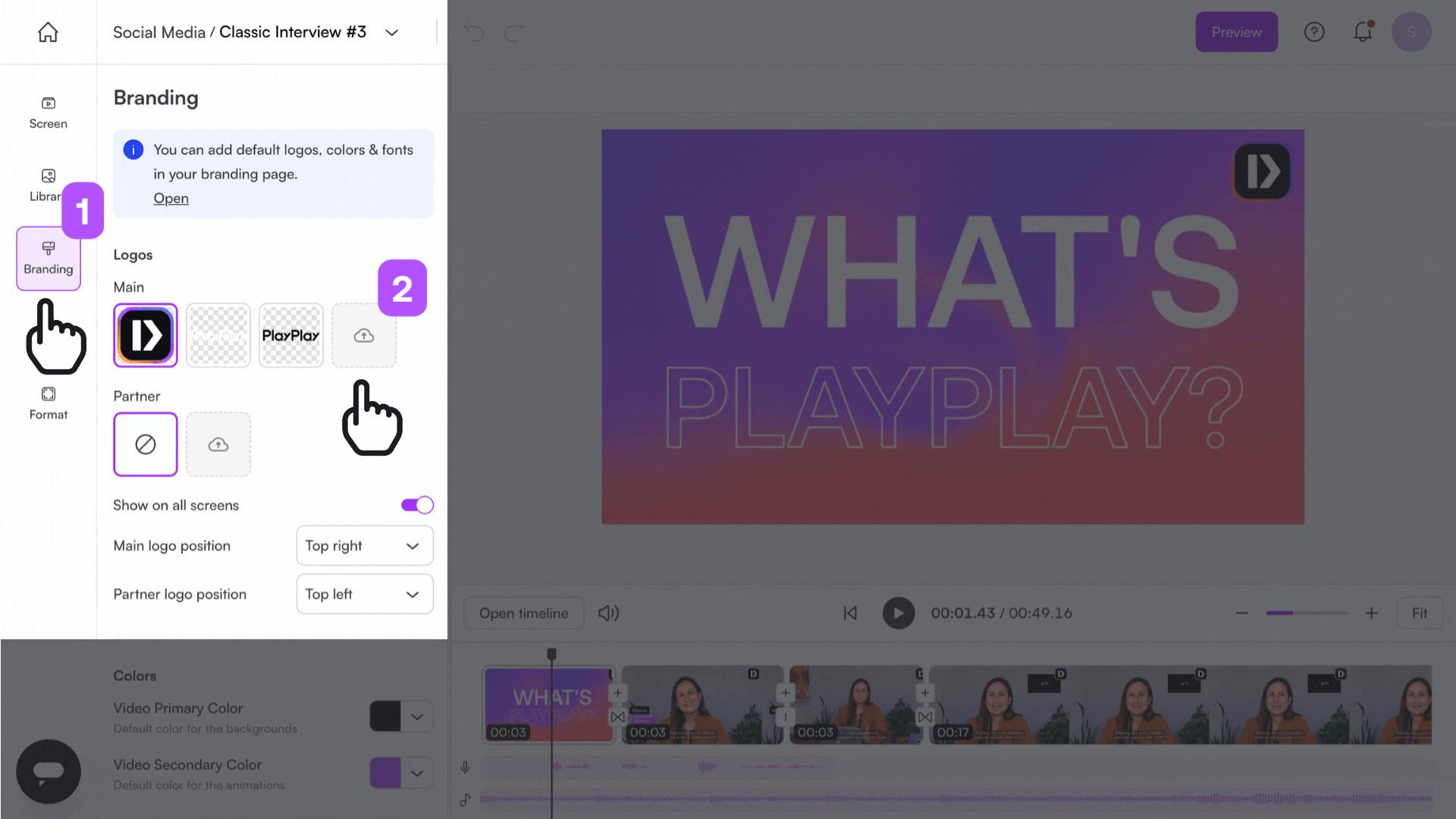Open the Format panel in sidebar

tap(48, 403)
